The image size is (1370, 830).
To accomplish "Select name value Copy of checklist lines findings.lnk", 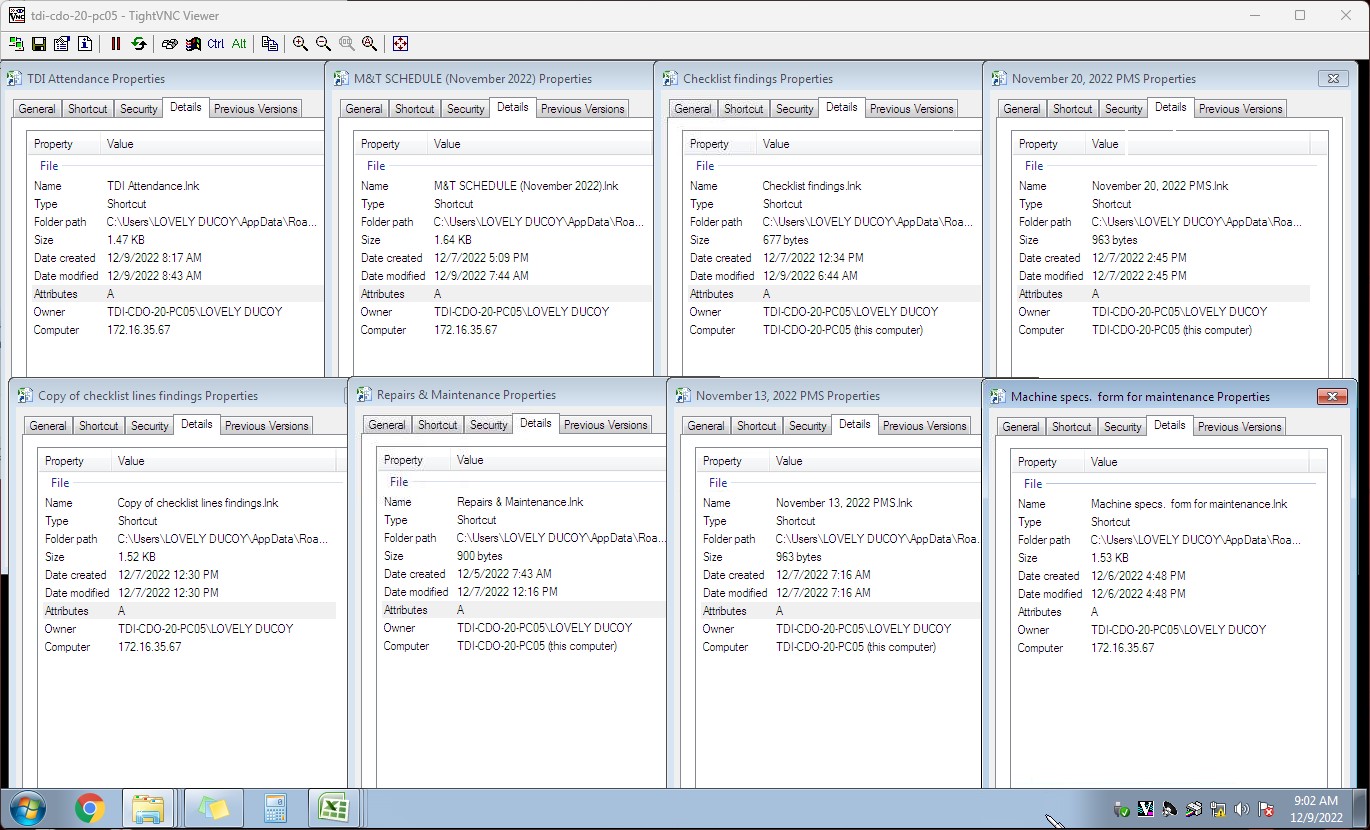I will pyautogui.click(x=198, y=503).
